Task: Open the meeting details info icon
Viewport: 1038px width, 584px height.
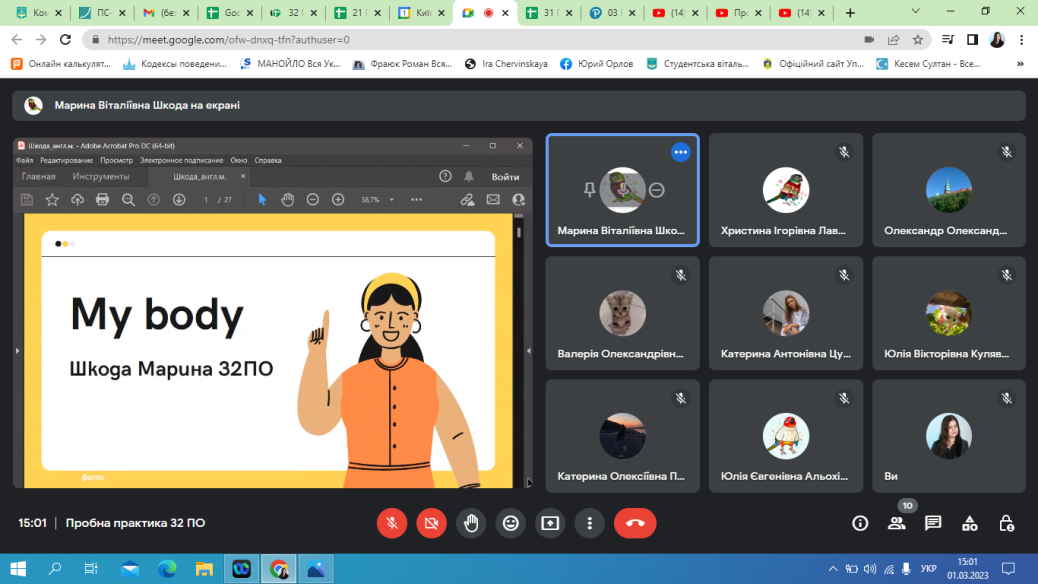Action: (x=859, y=523)
